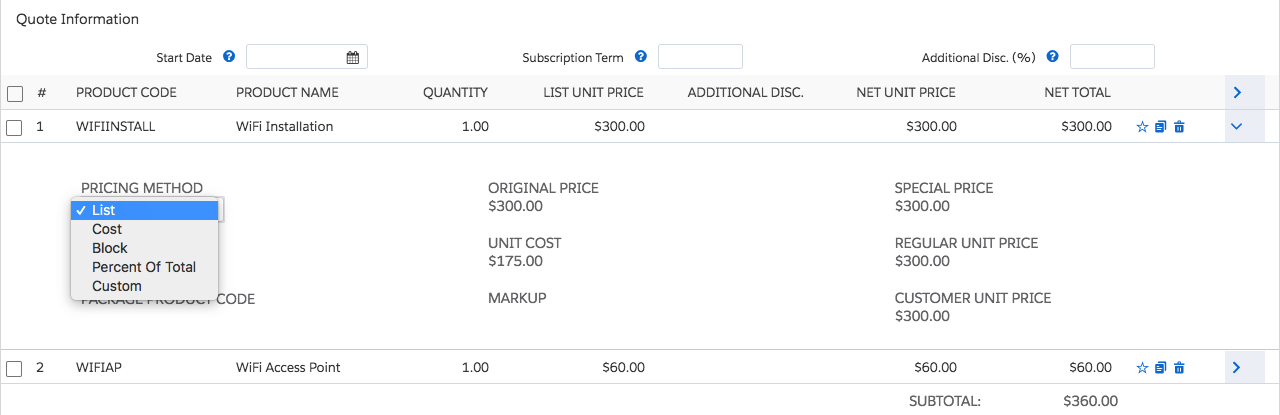
Task: Click the help icon next to Additional Disc. (%)
Action: (1053, 57)
